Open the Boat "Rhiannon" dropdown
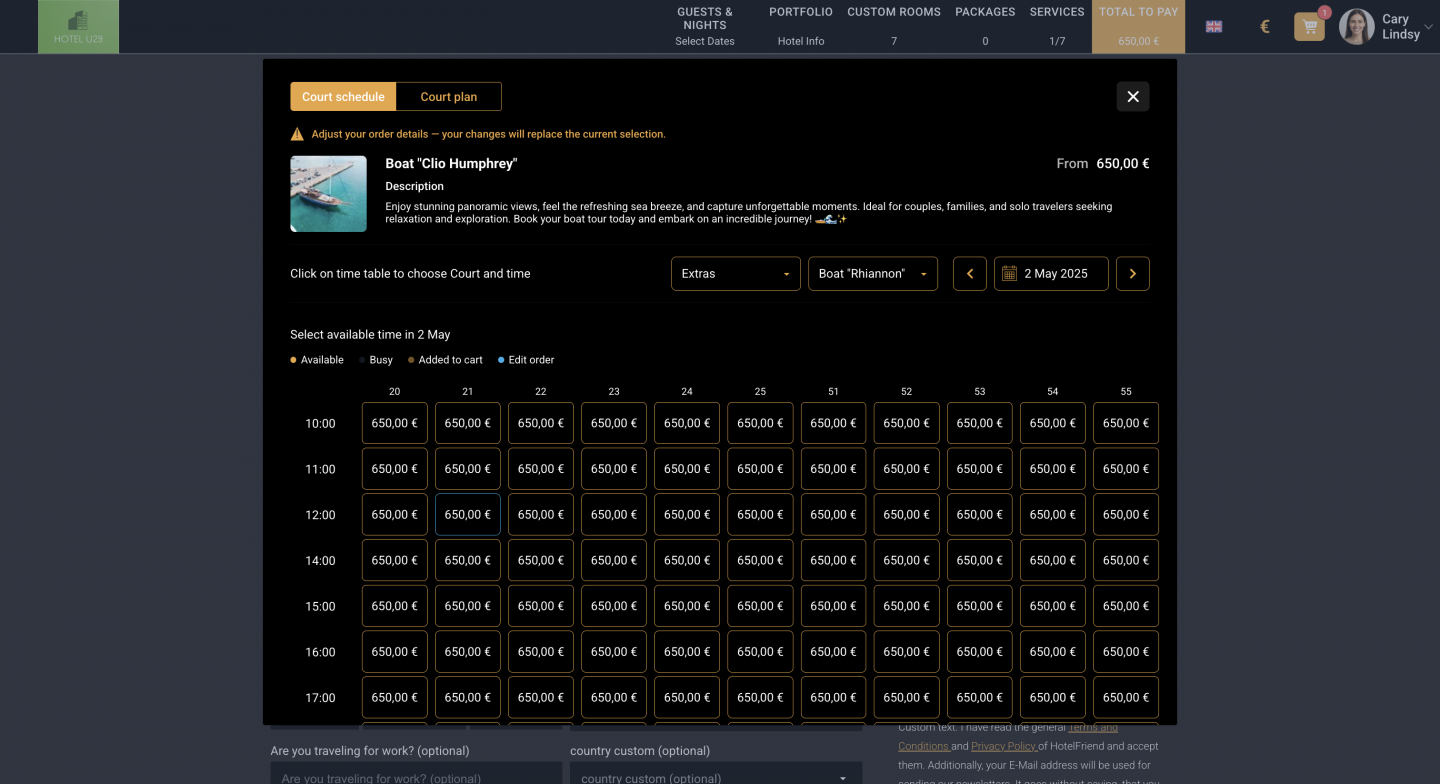Viewport: 1440px width, 784px height. point(873,274)
